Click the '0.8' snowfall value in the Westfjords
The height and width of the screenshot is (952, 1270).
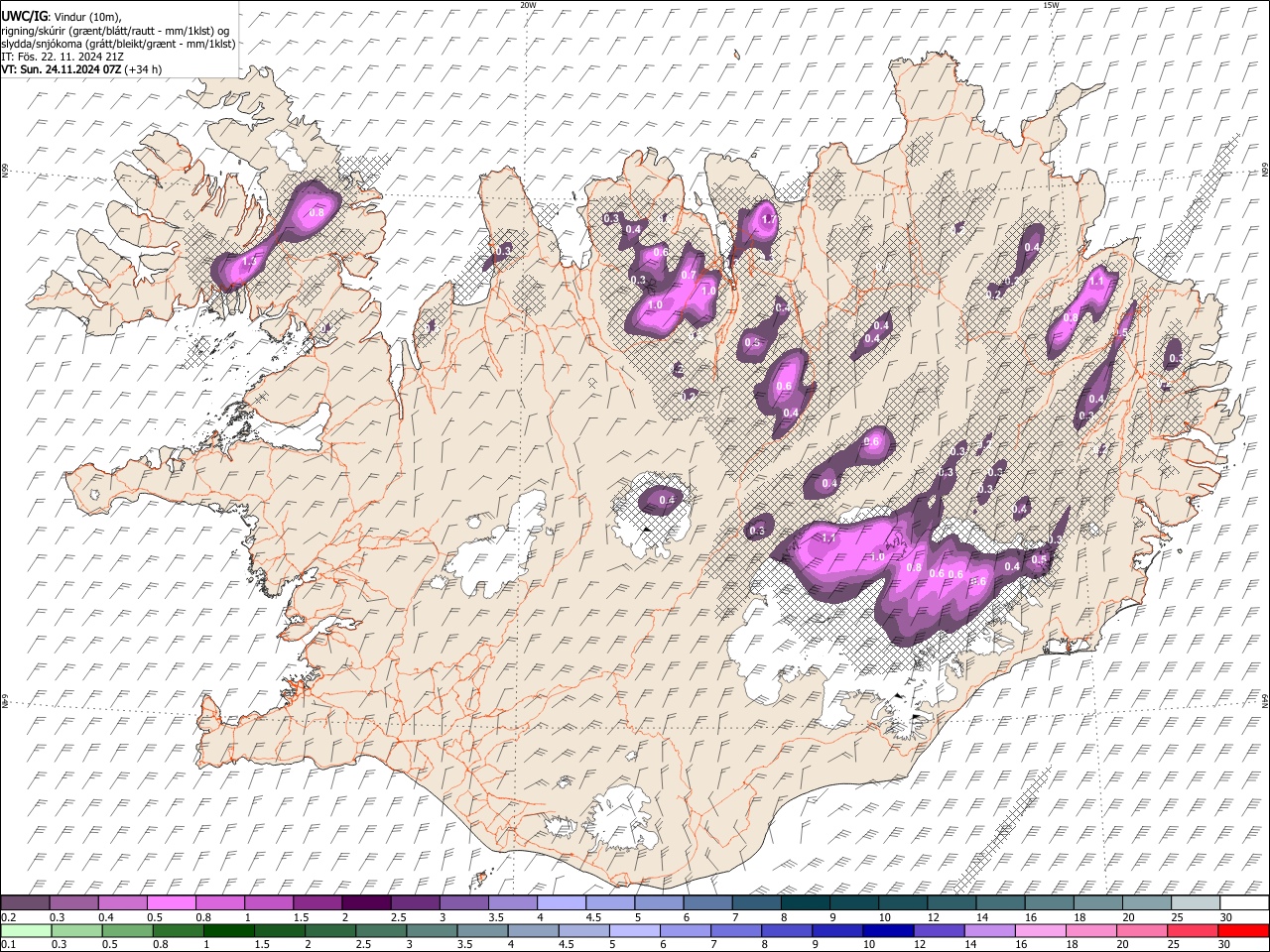[x=317, y=212]
